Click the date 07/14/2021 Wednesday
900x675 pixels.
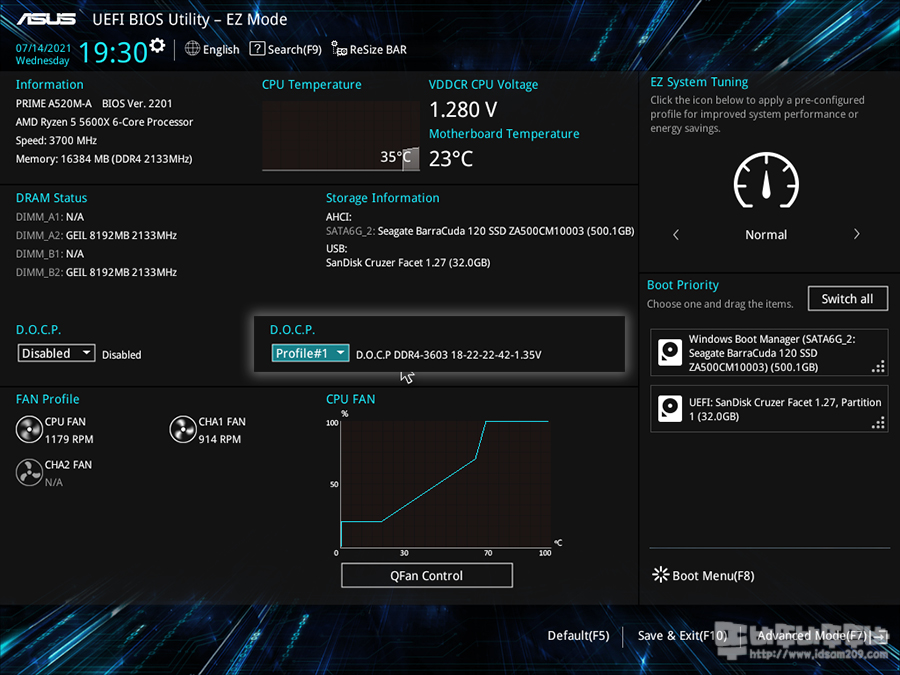(x=43, y=54)
